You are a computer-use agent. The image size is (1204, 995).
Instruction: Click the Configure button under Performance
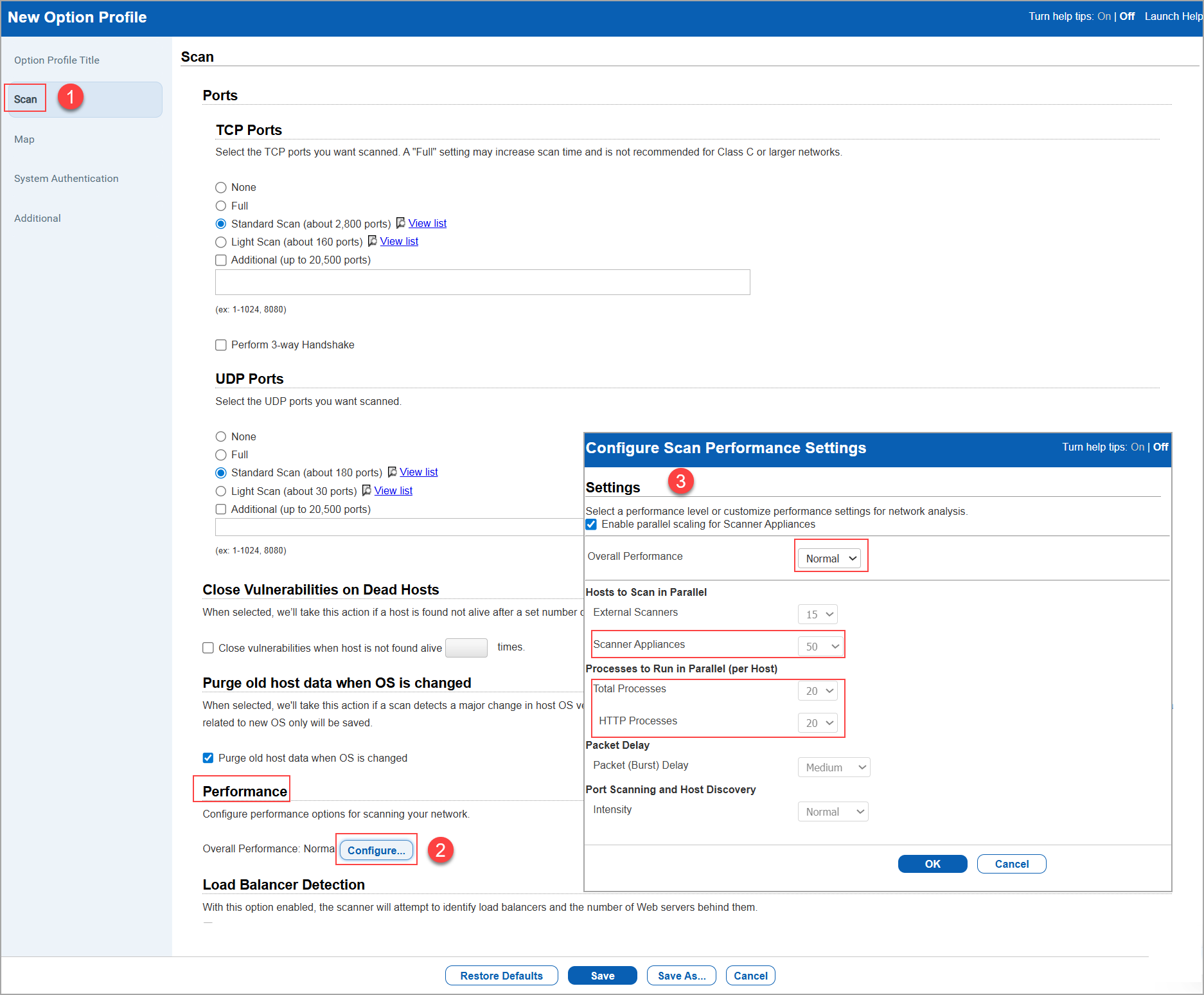pos(376,850)
